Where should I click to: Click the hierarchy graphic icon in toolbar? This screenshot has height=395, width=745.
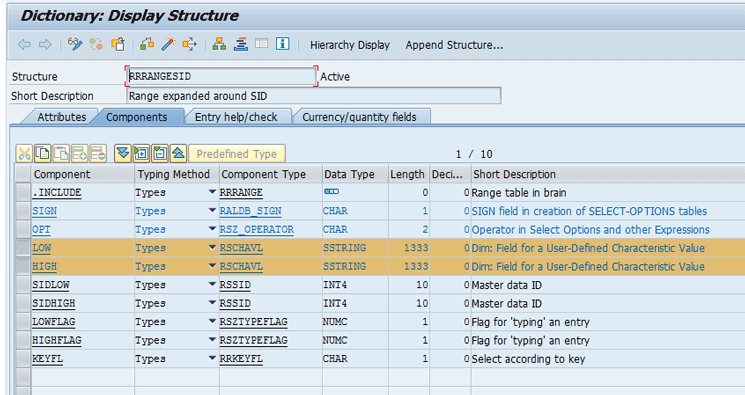tap(219, 44)
